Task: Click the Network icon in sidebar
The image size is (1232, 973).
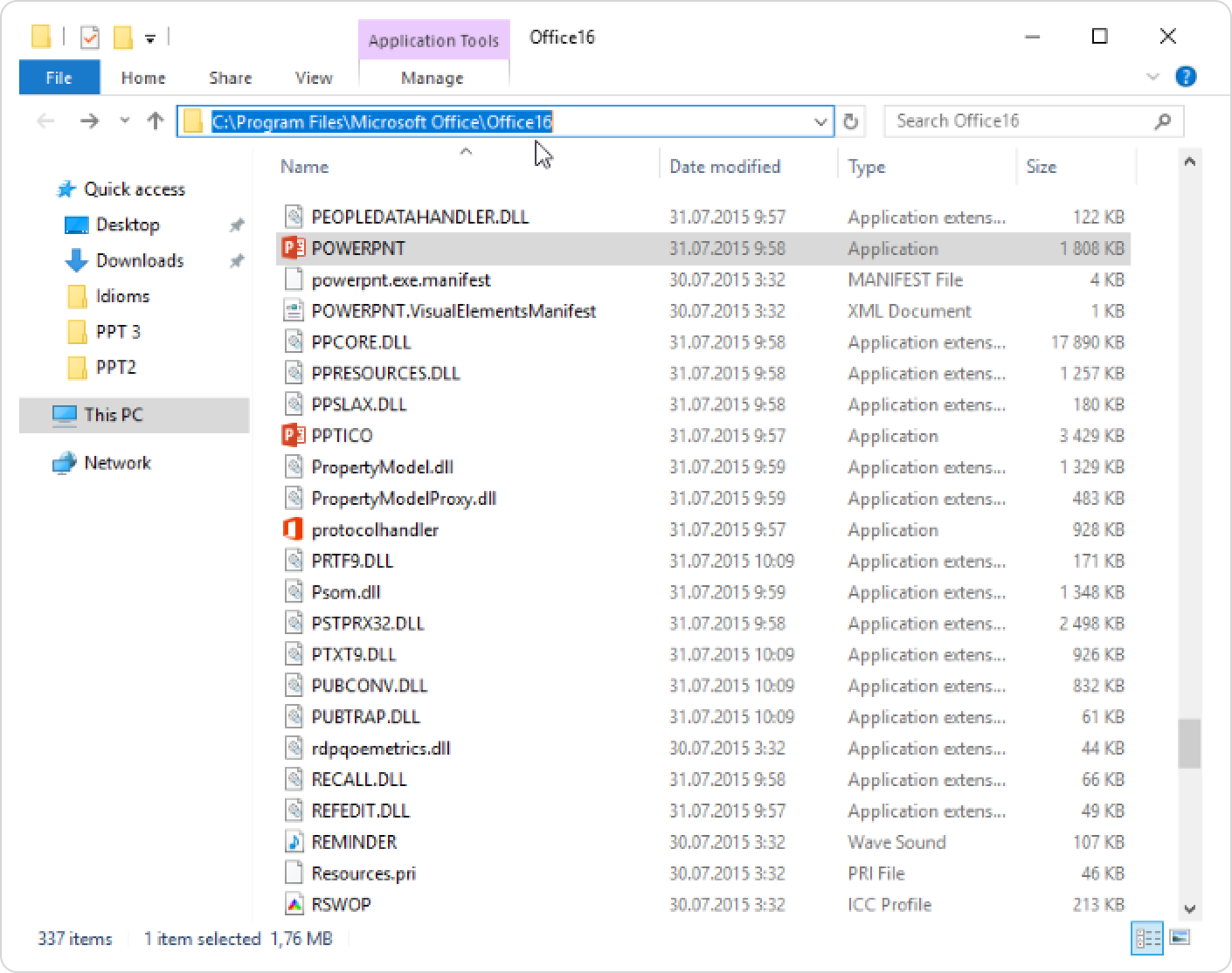Action: 65,463
